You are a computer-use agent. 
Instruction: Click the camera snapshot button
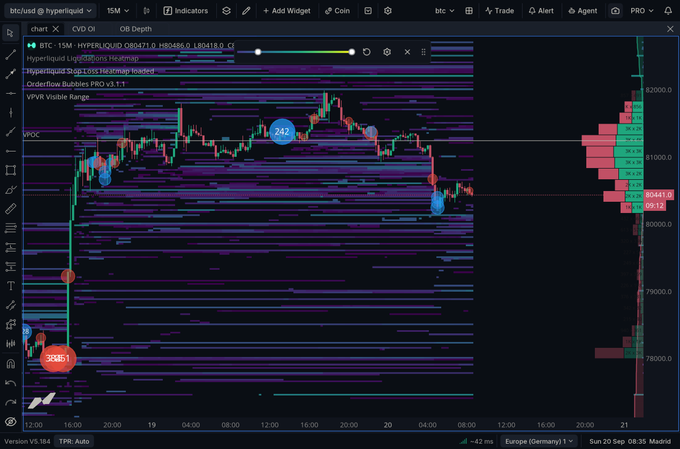(x=615, y=11)
